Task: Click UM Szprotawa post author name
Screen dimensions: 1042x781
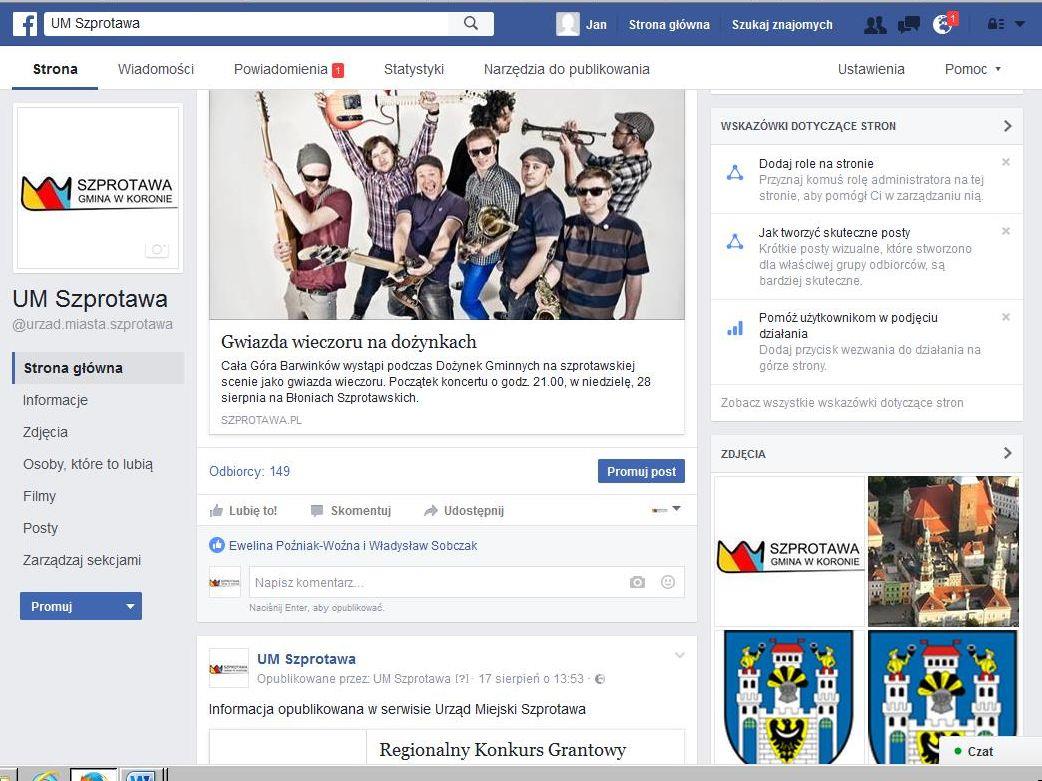Action: coord(306,659)
